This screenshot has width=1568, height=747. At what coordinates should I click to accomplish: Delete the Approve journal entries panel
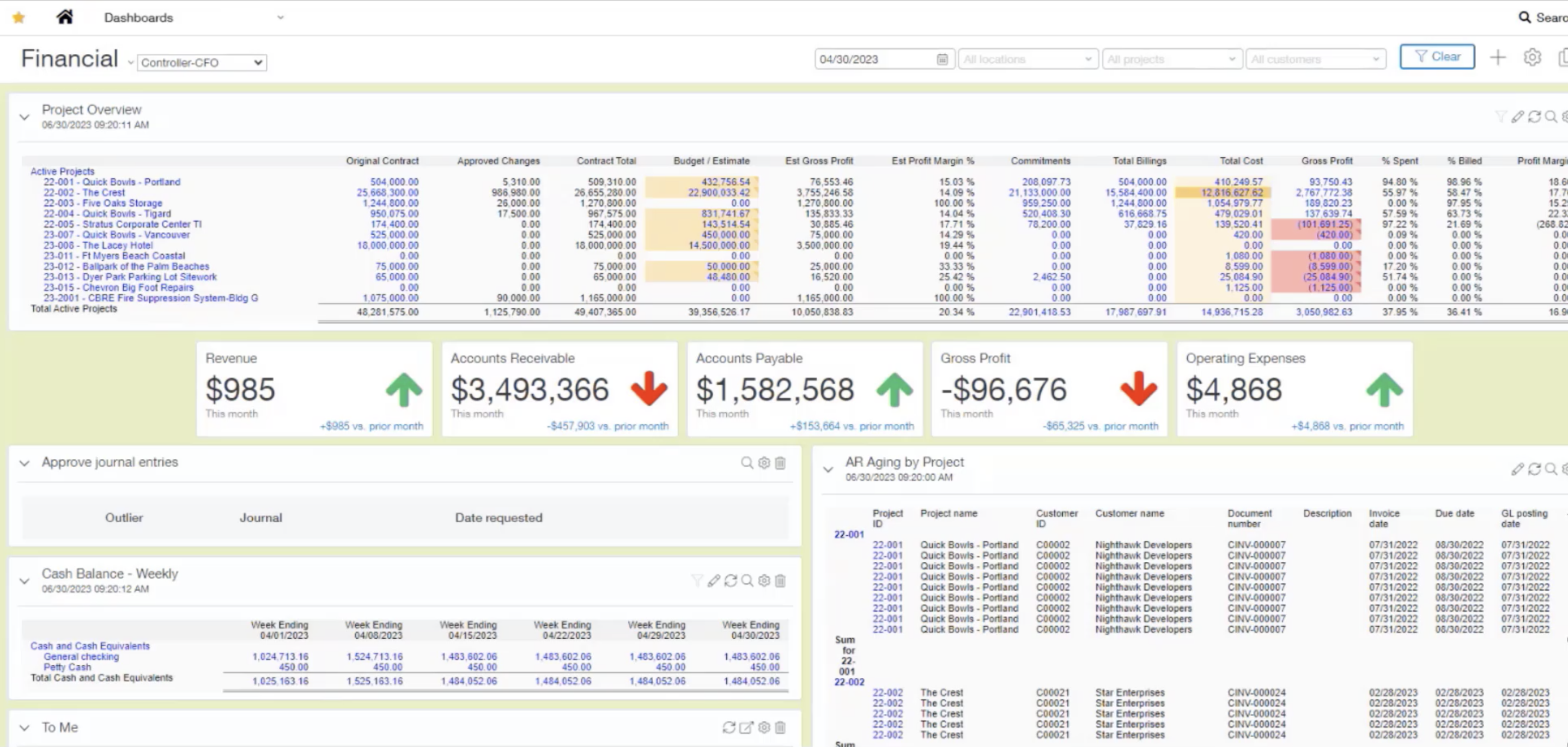click(x=780, y=463)
